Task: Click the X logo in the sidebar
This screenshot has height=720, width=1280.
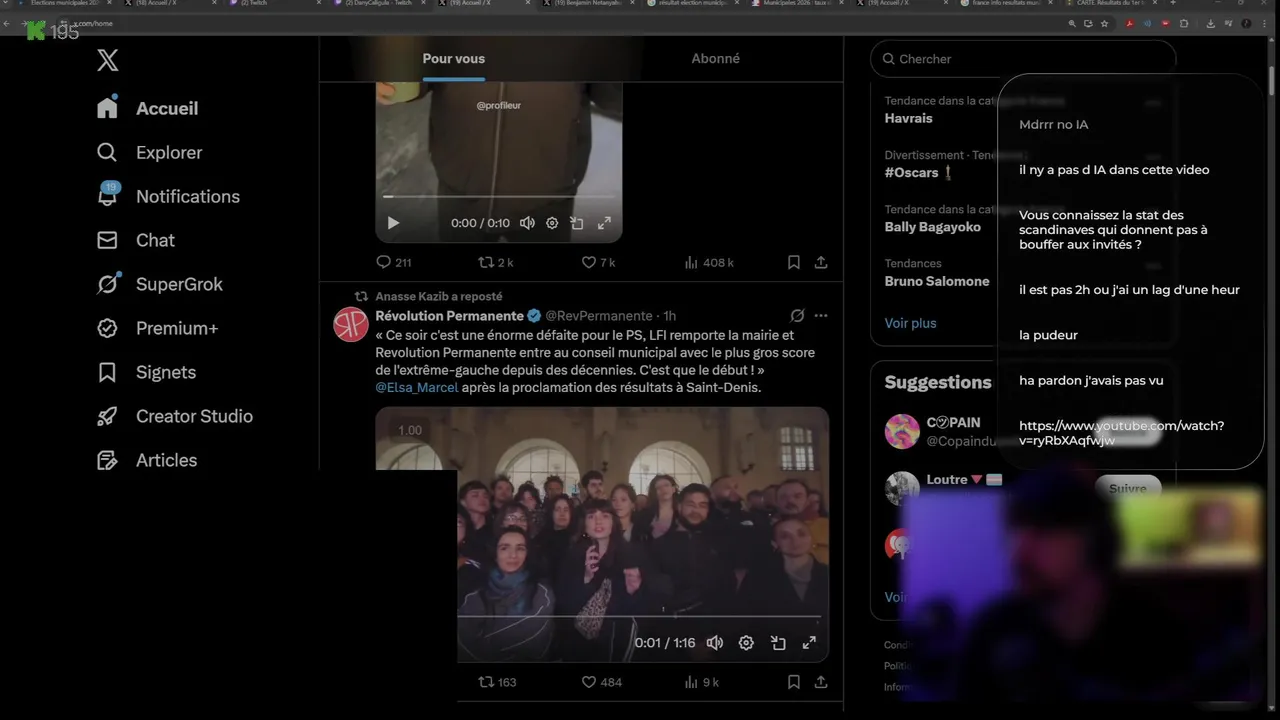Action: [108, 60]
